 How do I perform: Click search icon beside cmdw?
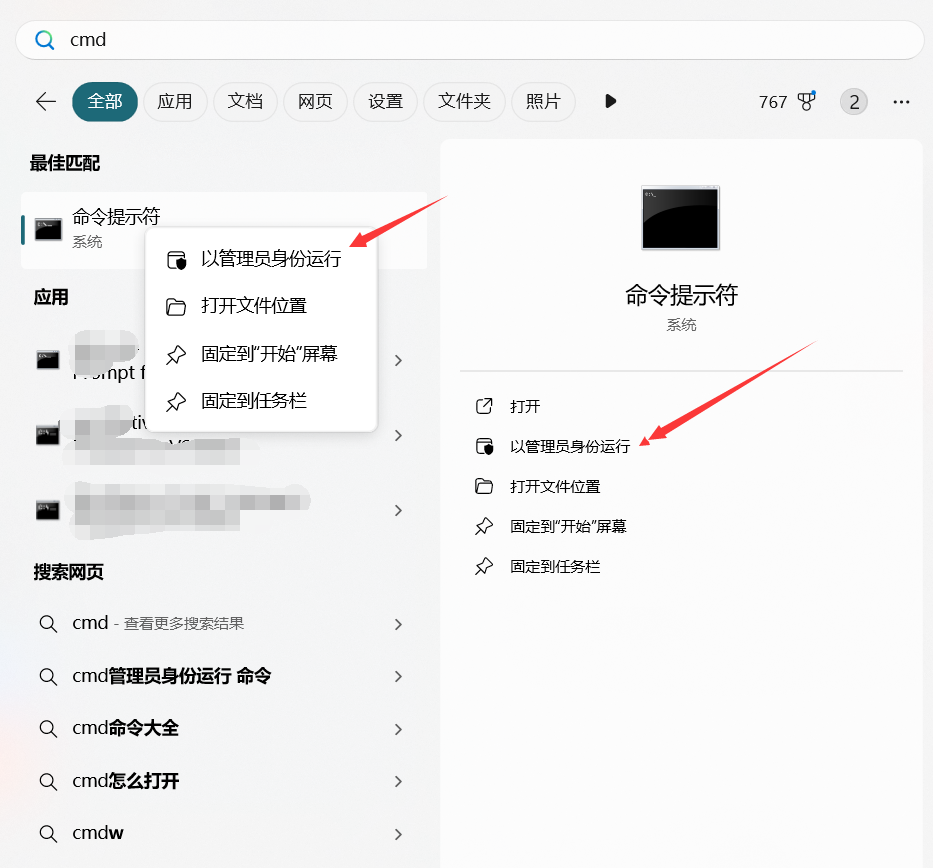coord(48,833)
